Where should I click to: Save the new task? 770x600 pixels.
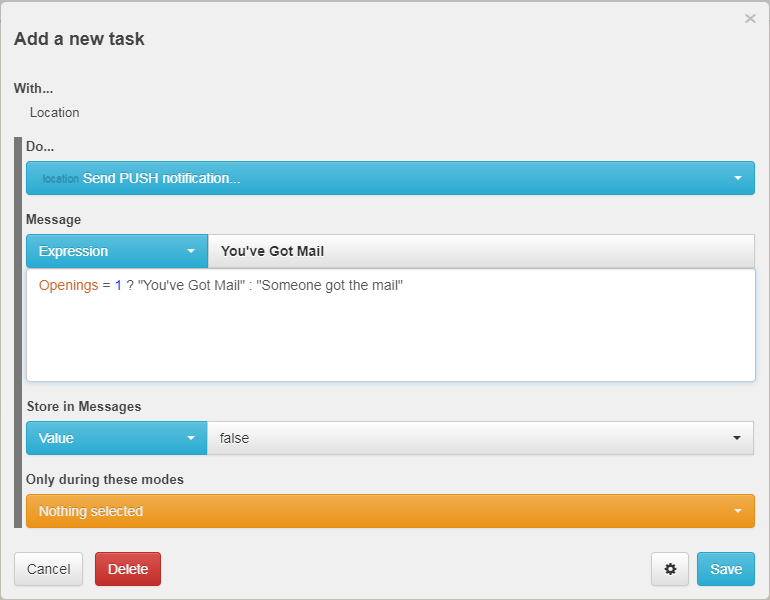726,569
